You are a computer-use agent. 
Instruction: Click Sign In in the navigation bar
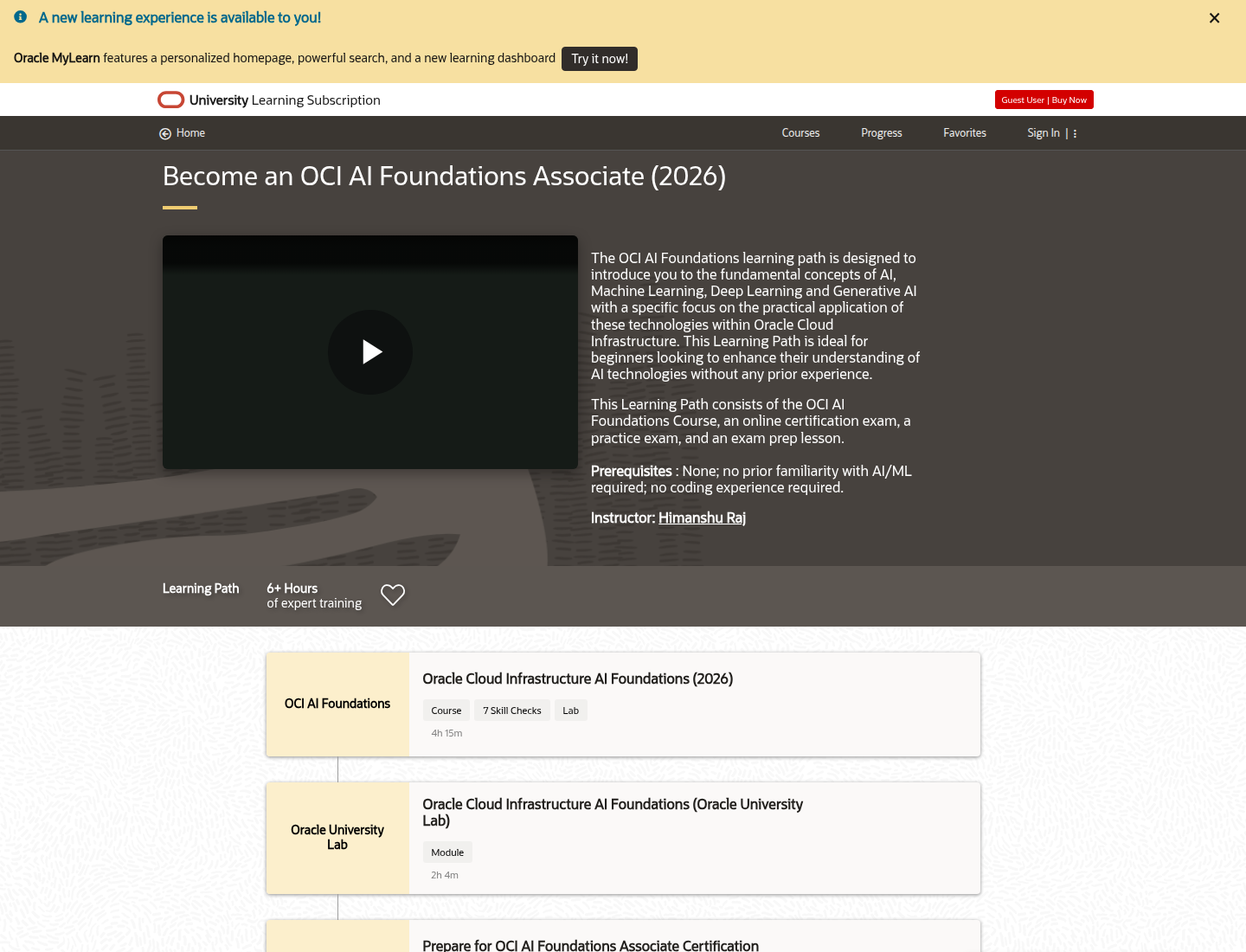(1044, 133)
